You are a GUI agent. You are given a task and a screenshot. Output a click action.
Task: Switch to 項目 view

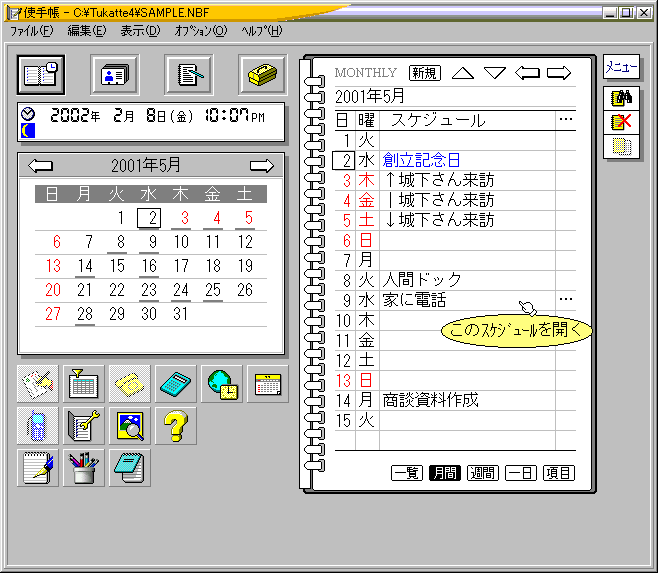click(x=559, y=473)
